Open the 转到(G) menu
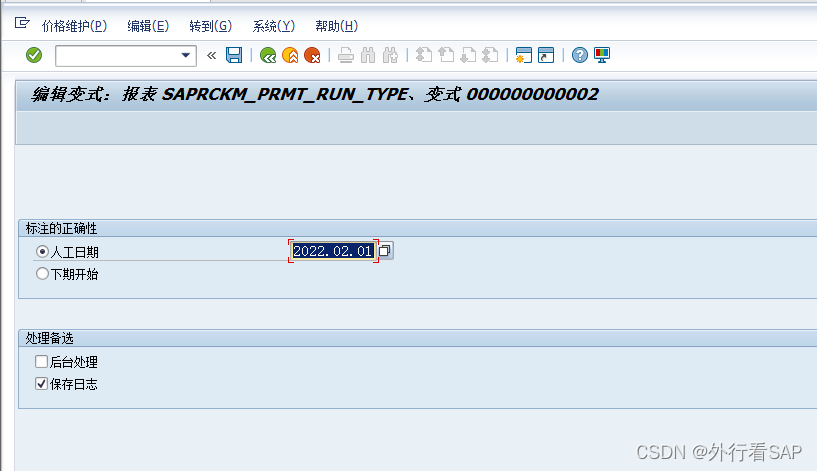 click(211, 26)
